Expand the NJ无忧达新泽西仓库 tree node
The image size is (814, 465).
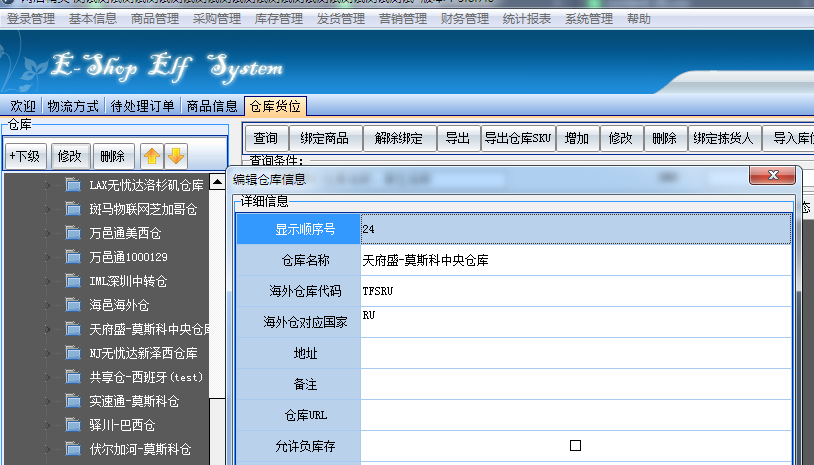[46, 353]
